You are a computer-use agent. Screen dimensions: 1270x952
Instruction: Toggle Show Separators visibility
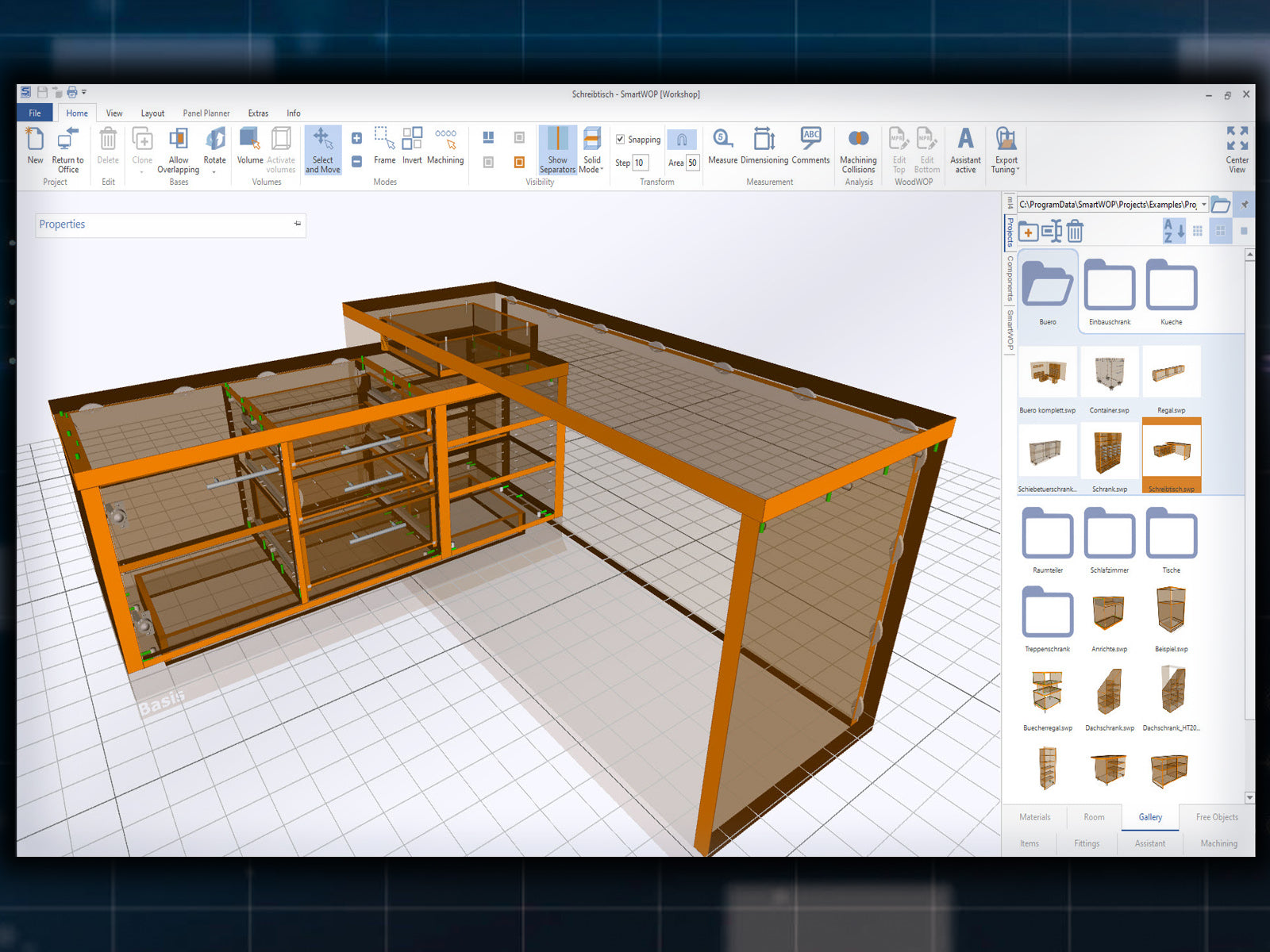pyautogui.click(x=557, y=150)
